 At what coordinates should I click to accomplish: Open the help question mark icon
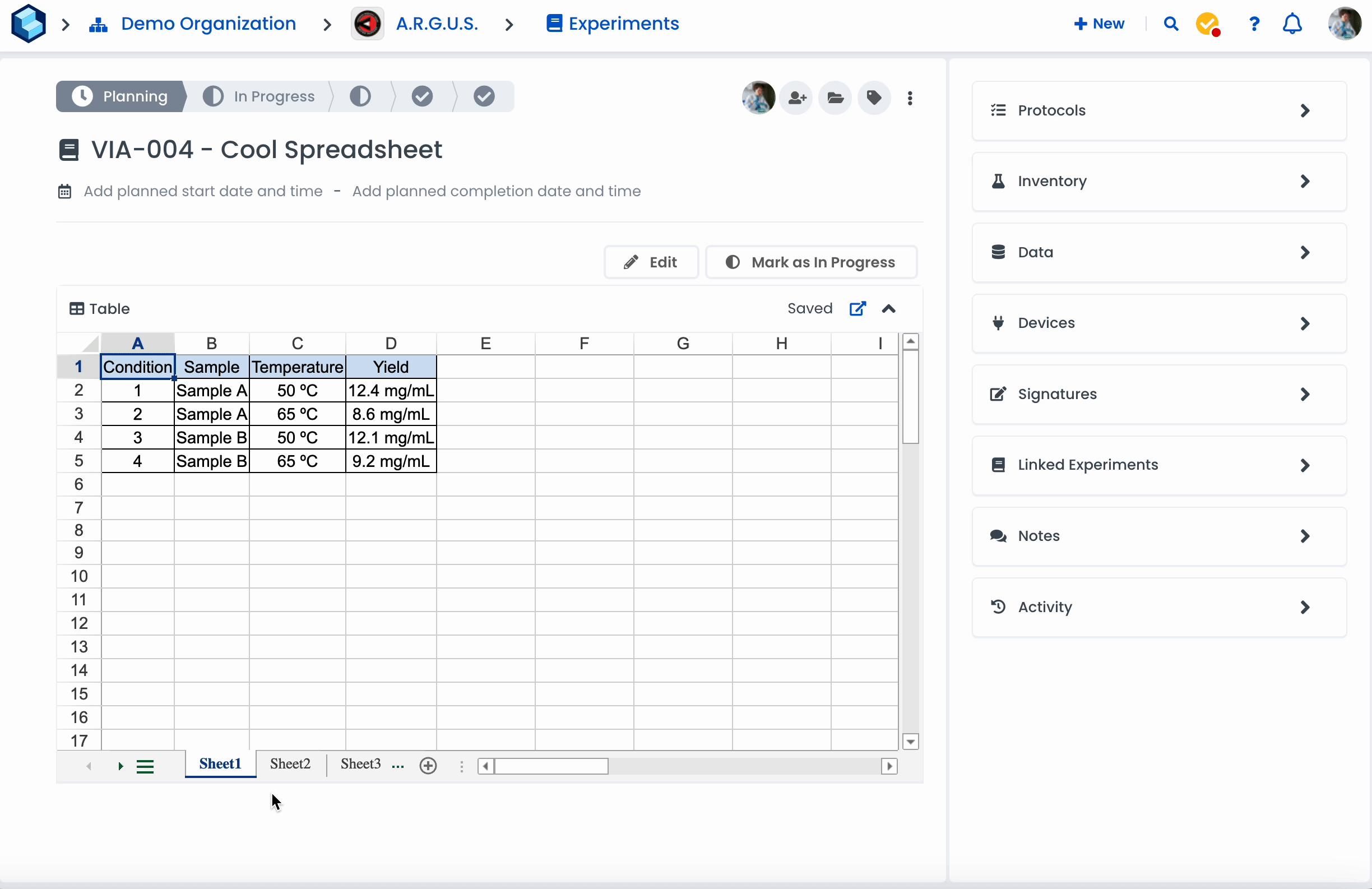click(1254, 24)
